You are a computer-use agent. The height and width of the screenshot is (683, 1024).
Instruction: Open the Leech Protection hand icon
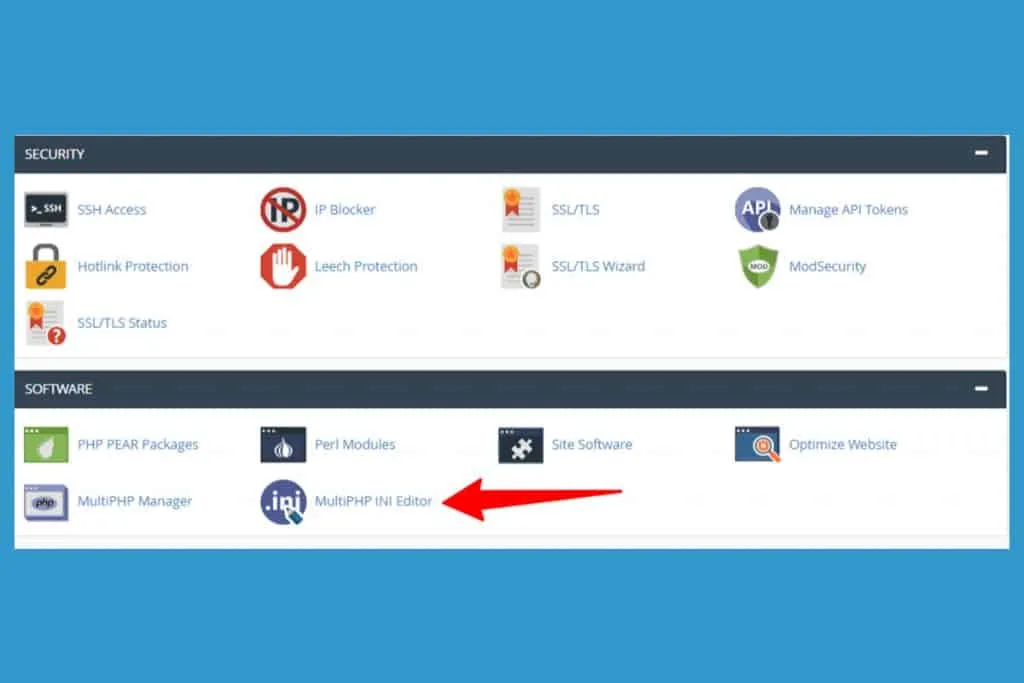click(x=283, y=266)
